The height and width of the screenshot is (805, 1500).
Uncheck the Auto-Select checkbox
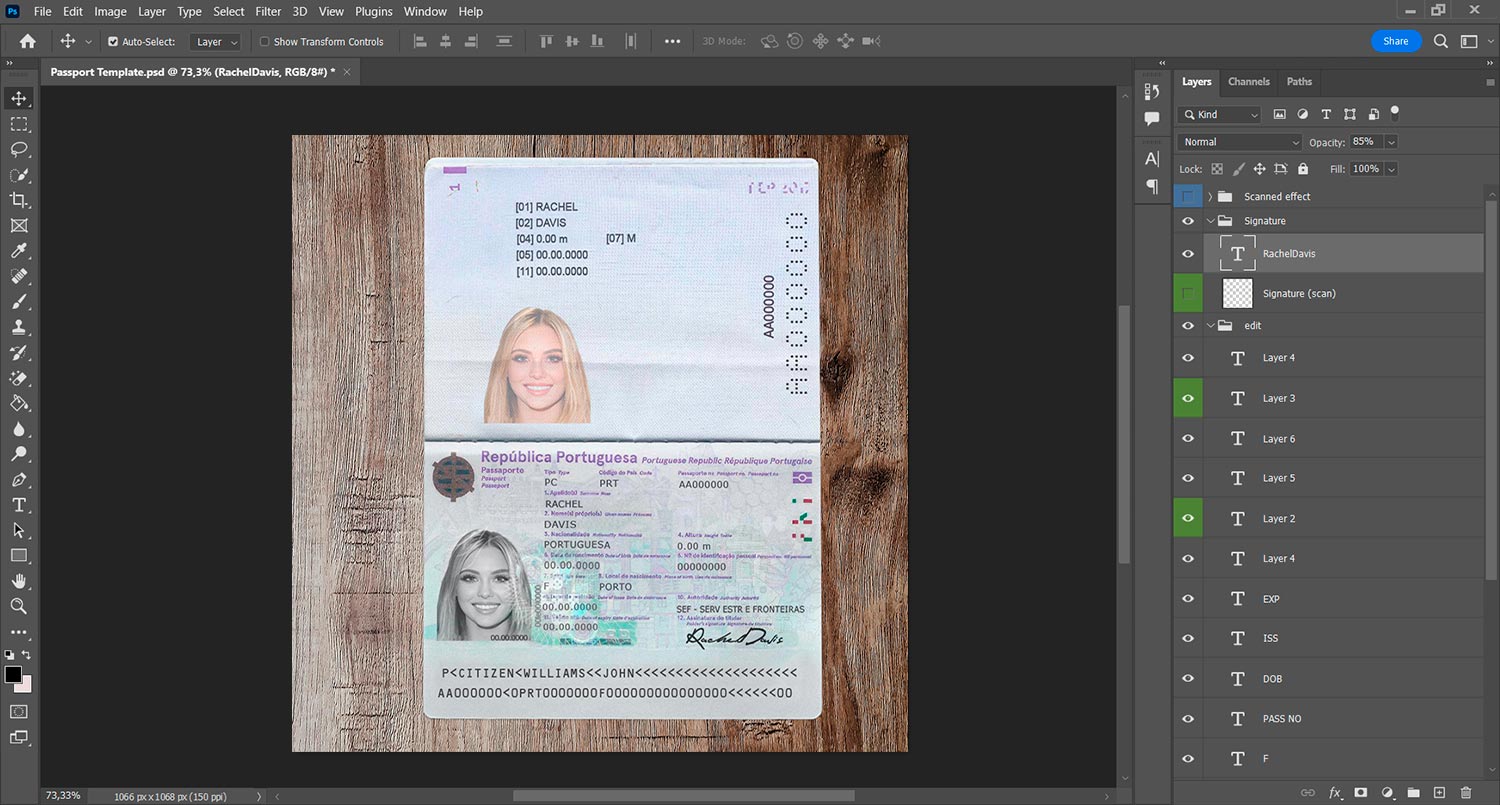113,42
